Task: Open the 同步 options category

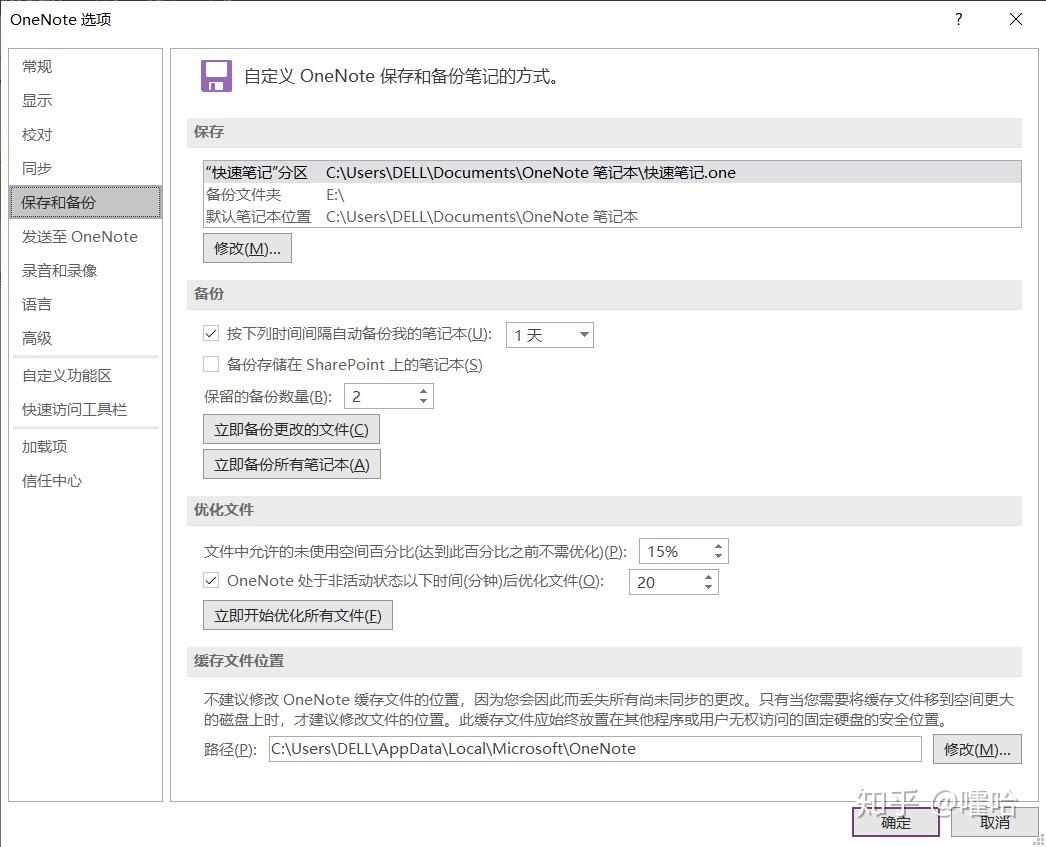Action: coord(37,169)
